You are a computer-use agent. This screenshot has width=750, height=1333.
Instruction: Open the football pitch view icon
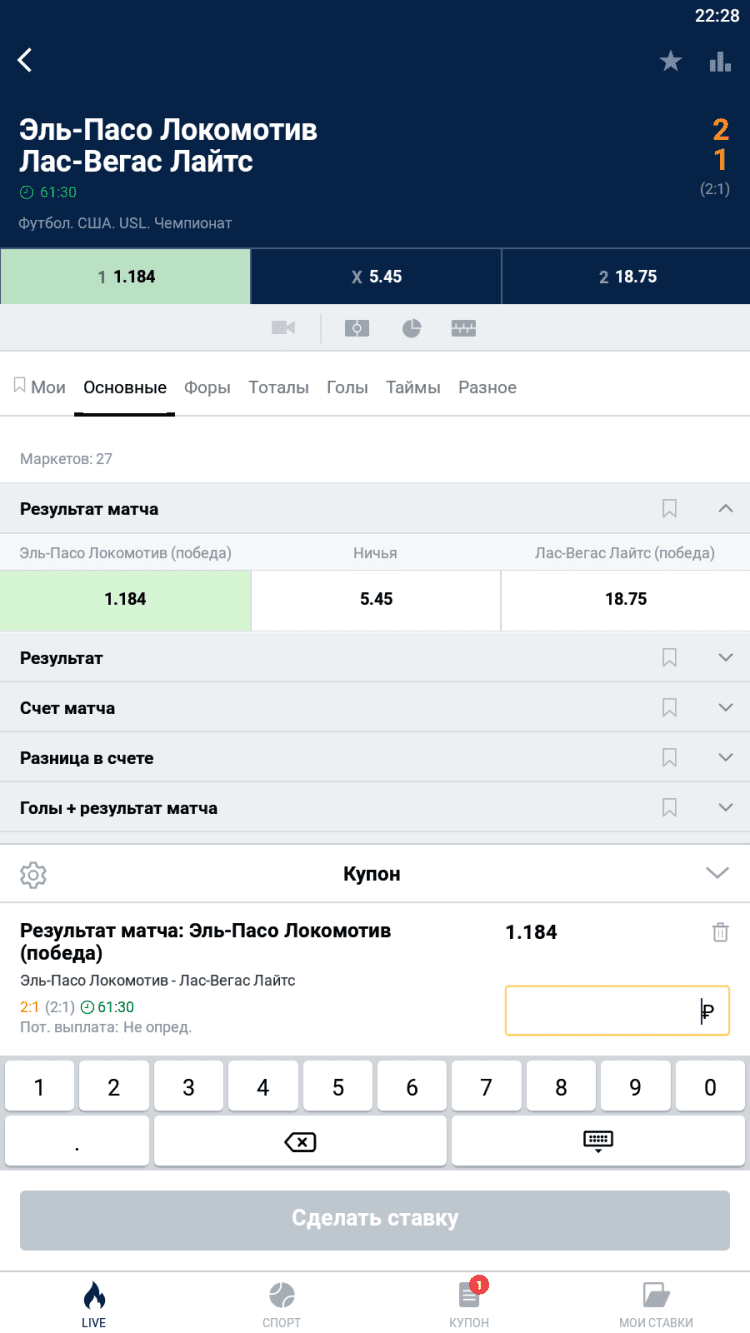357,328
